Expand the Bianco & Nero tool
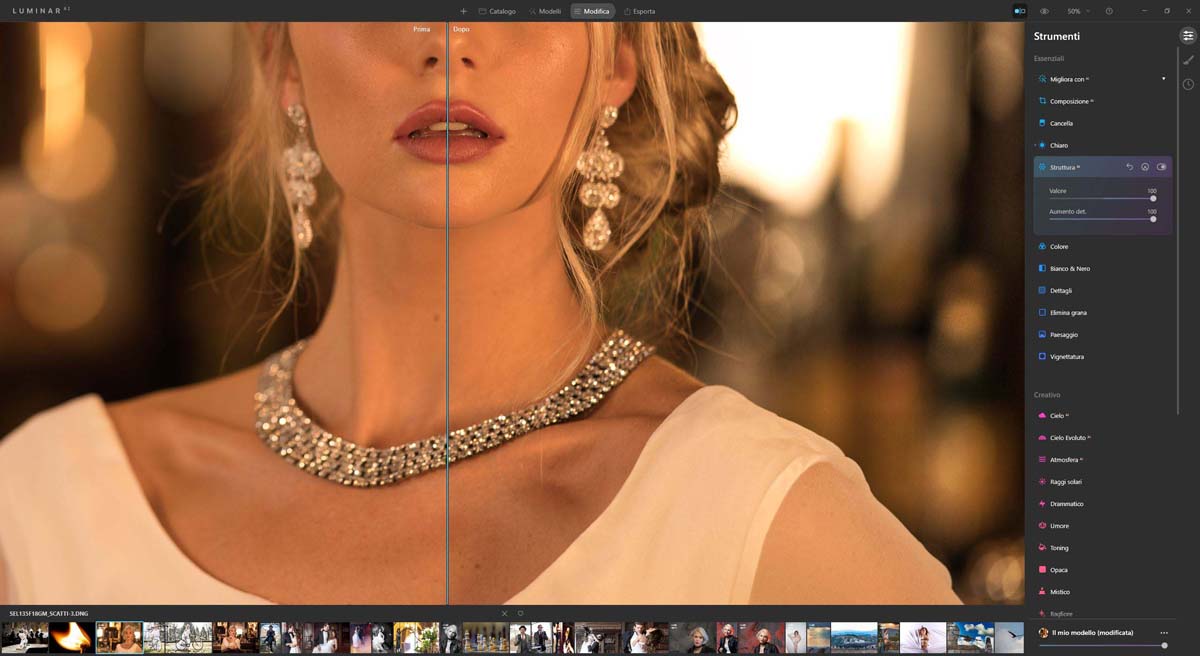This screenshot has width=1200, height=656. (1069, 269)
